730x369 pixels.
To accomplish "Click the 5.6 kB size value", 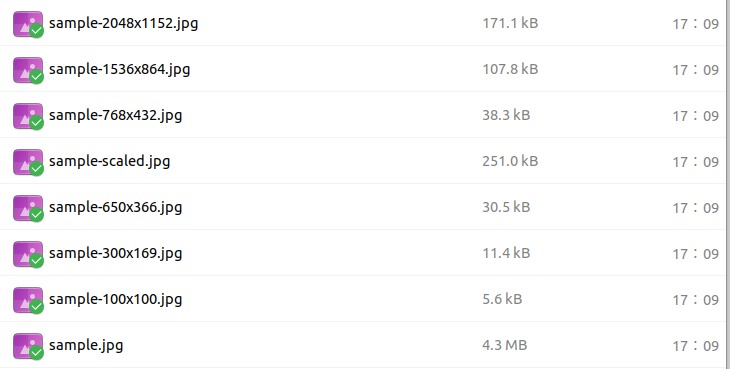I will click(x=502, y=299).
